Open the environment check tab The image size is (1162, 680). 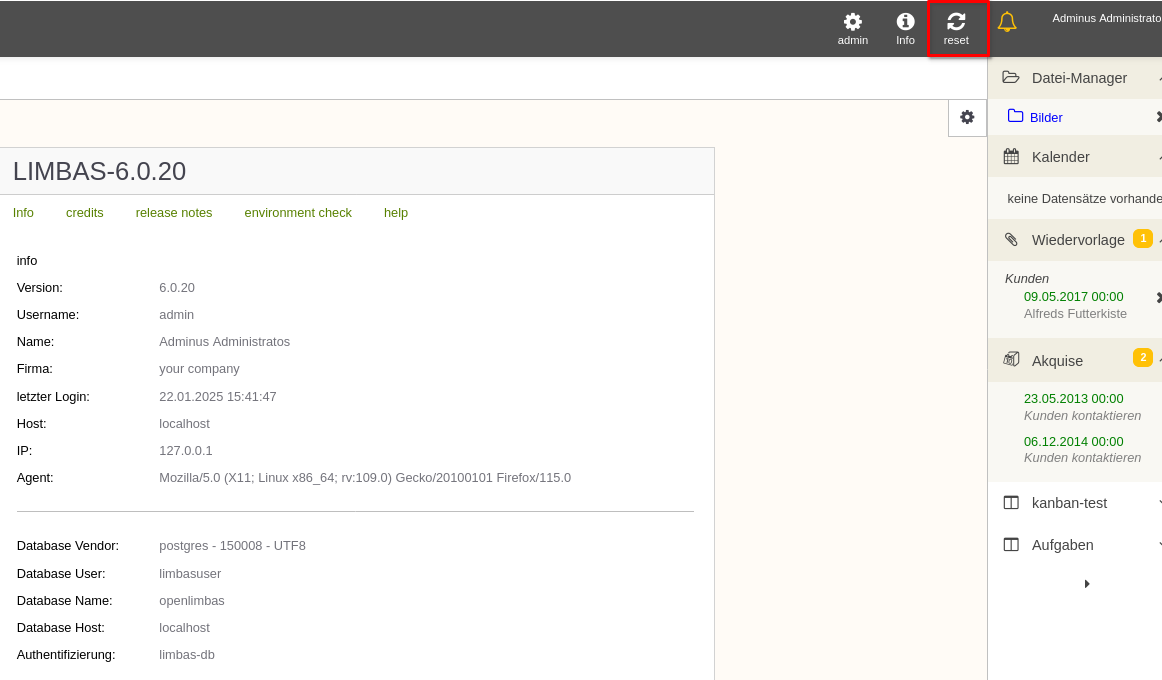[298, 213]
